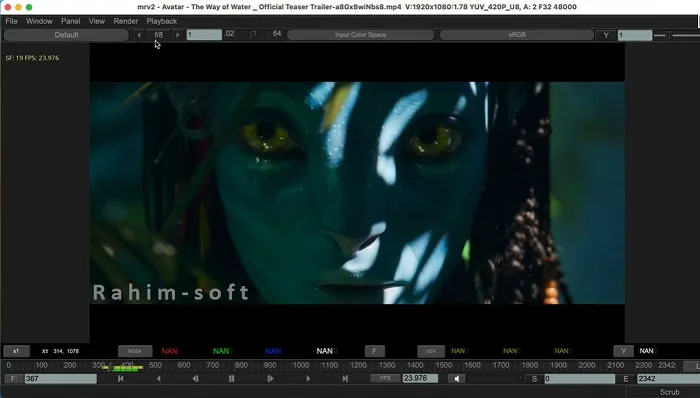Viewport: 700px width, 398px height.
Task: Increase exposure with the right arrow
Action: (178, 35)
